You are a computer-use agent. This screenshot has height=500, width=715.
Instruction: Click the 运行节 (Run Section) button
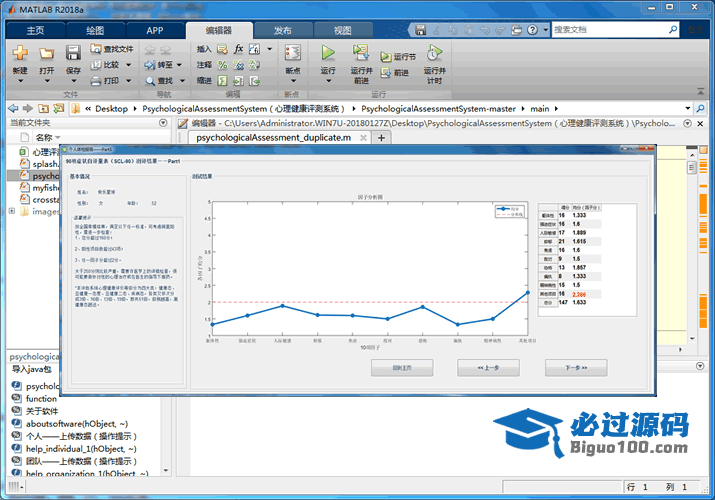(x=397, y=57)
